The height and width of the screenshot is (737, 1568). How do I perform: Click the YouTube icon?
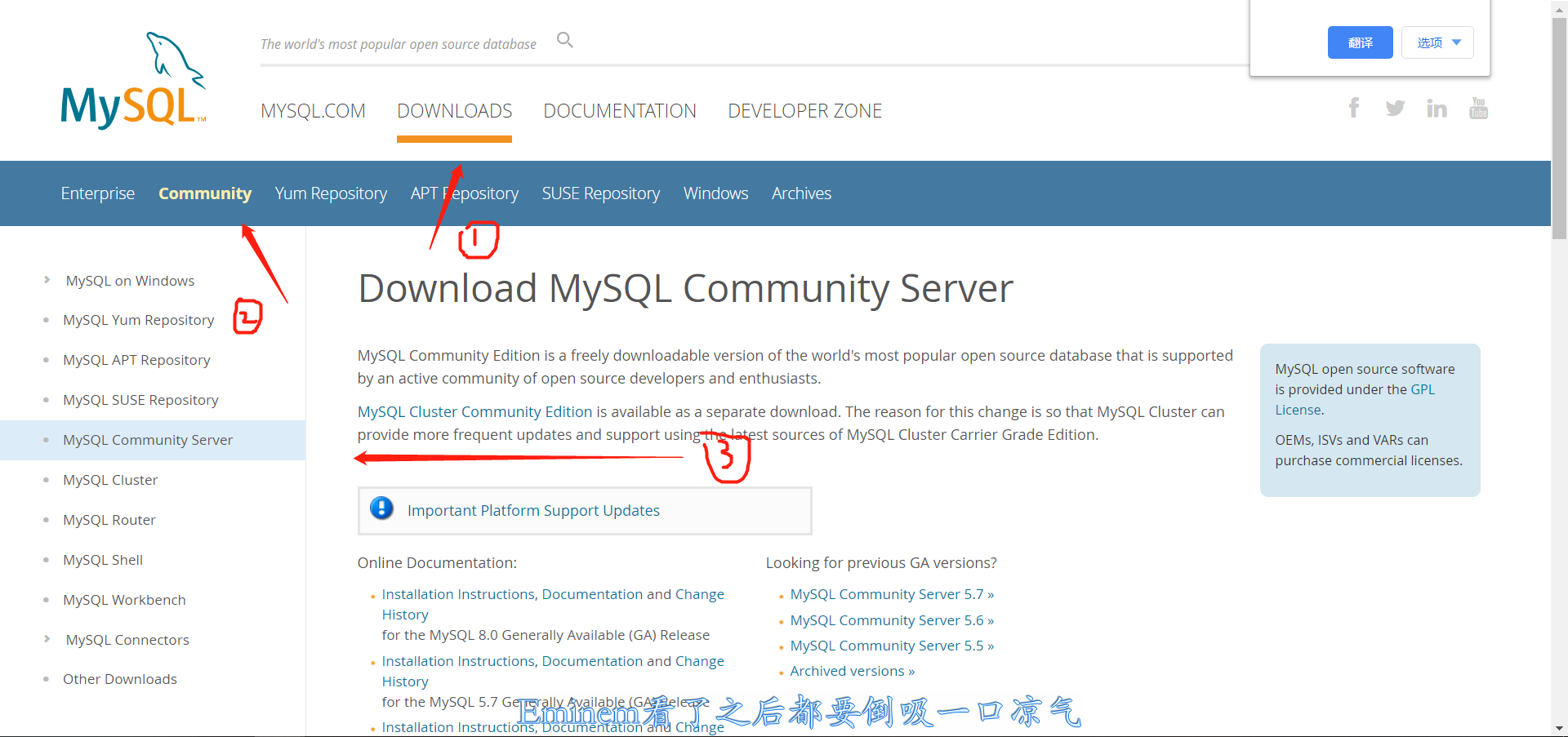coord(1478,107)
